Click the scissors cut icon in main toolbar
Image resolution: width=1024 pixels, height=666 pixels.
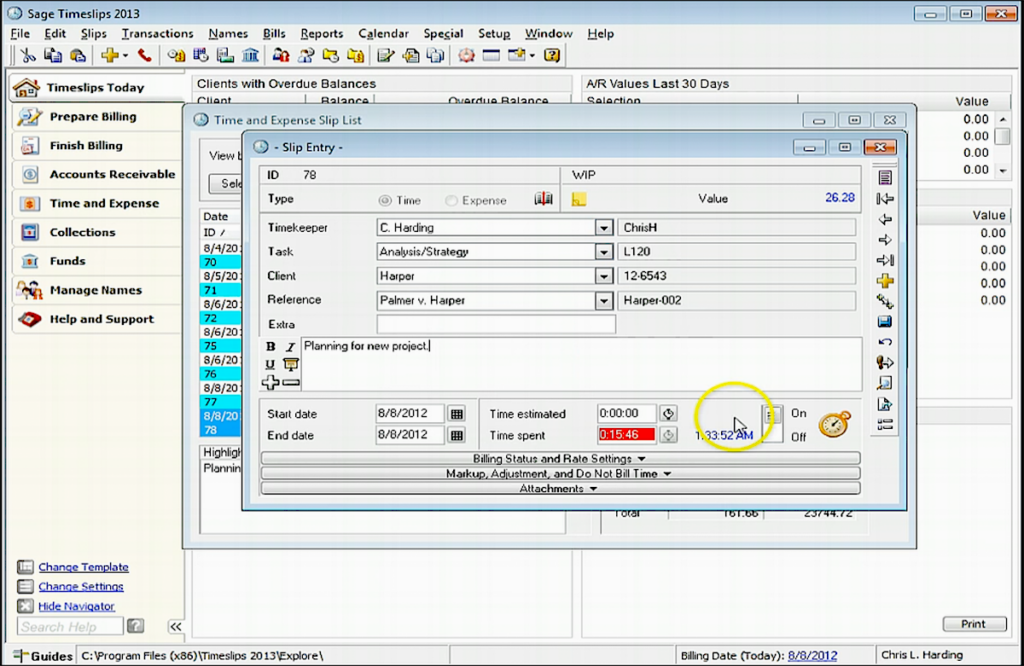pyautogui.click(x=27, y=56)
